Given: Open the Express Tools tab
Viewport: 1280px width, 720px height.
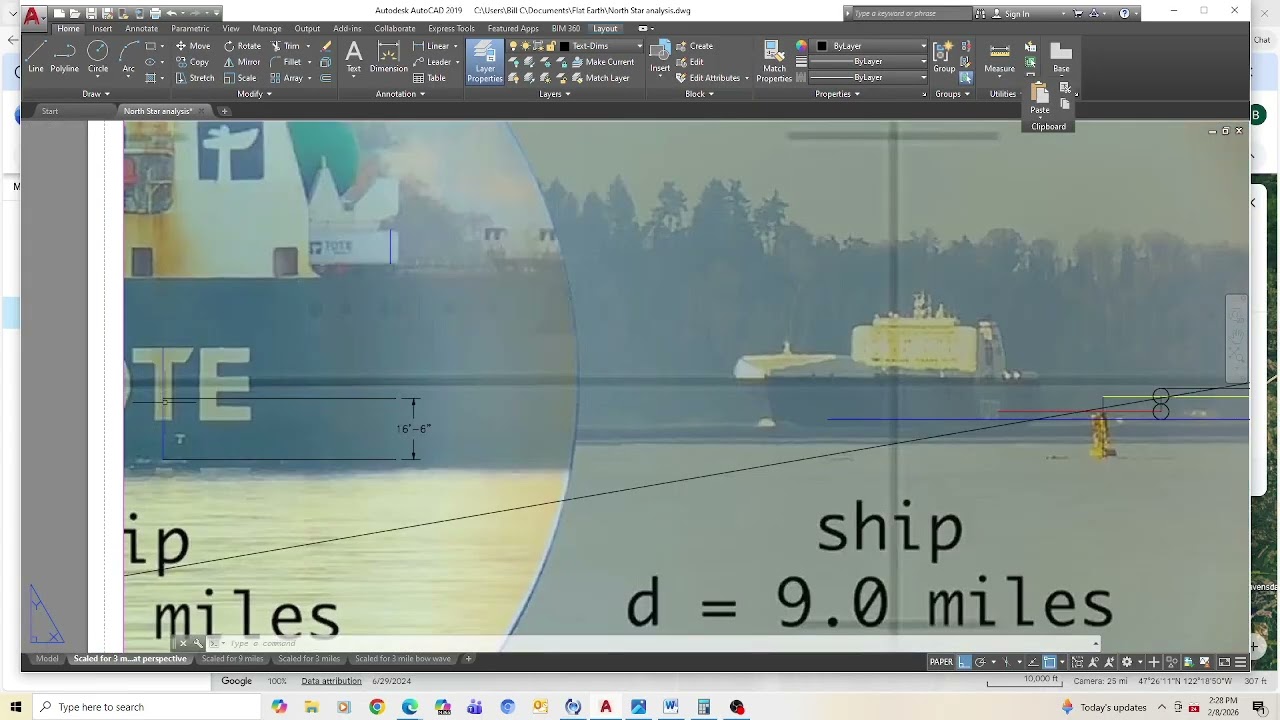Looking at the screenshot, I should pyautogui.click(x=452, y=29).
